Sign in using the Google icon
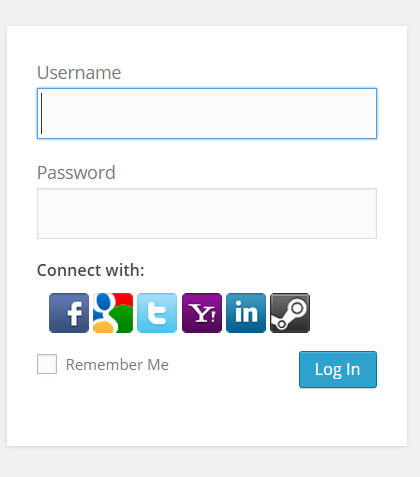 113,313
